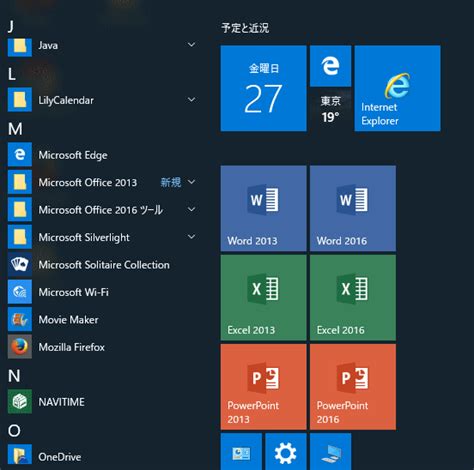Launch the Excel 2016 tile
This screenshot has height=470, width=474.
(x=353, y=298)
